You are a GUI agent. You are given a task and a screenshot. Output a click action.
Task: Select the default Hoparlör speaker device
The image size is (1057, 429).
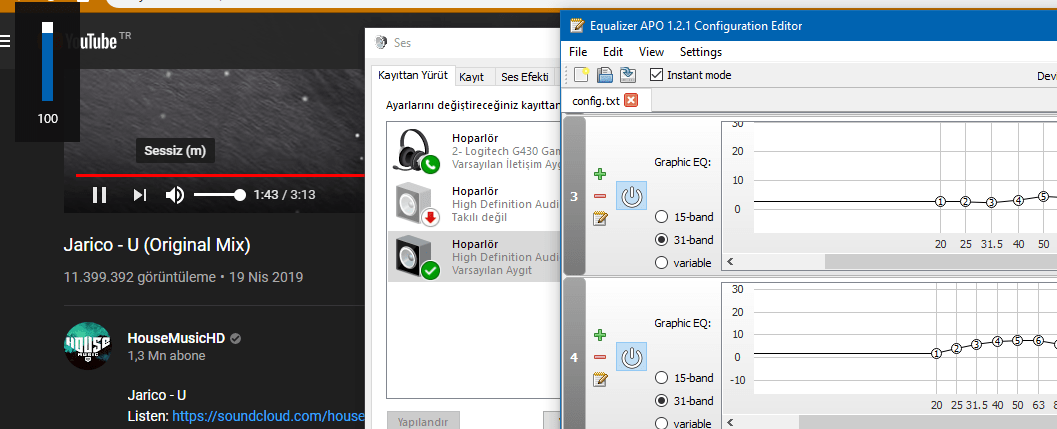pos(473,256)
